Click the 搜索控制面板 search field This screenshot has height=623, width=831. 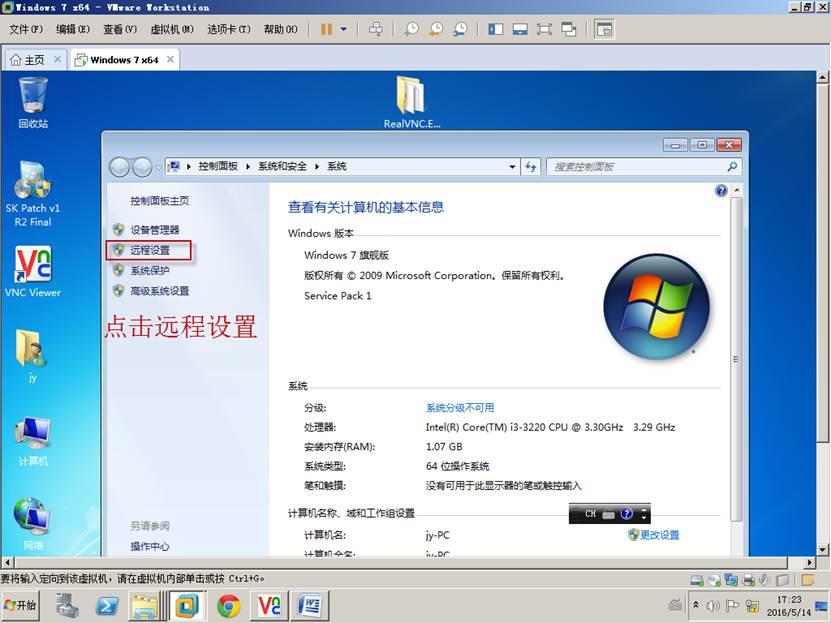pyautogui.click(x=638, y=167)
